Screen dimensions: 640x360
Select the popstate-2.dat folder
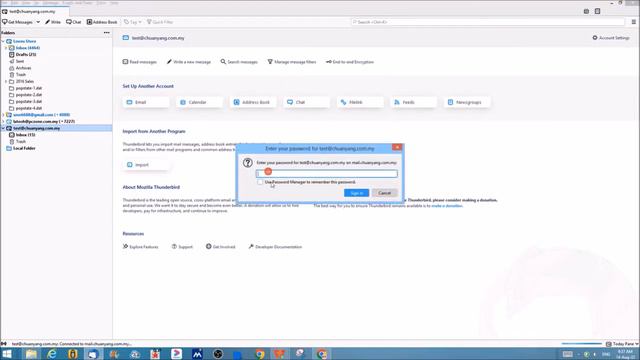(x=29, y=95)
